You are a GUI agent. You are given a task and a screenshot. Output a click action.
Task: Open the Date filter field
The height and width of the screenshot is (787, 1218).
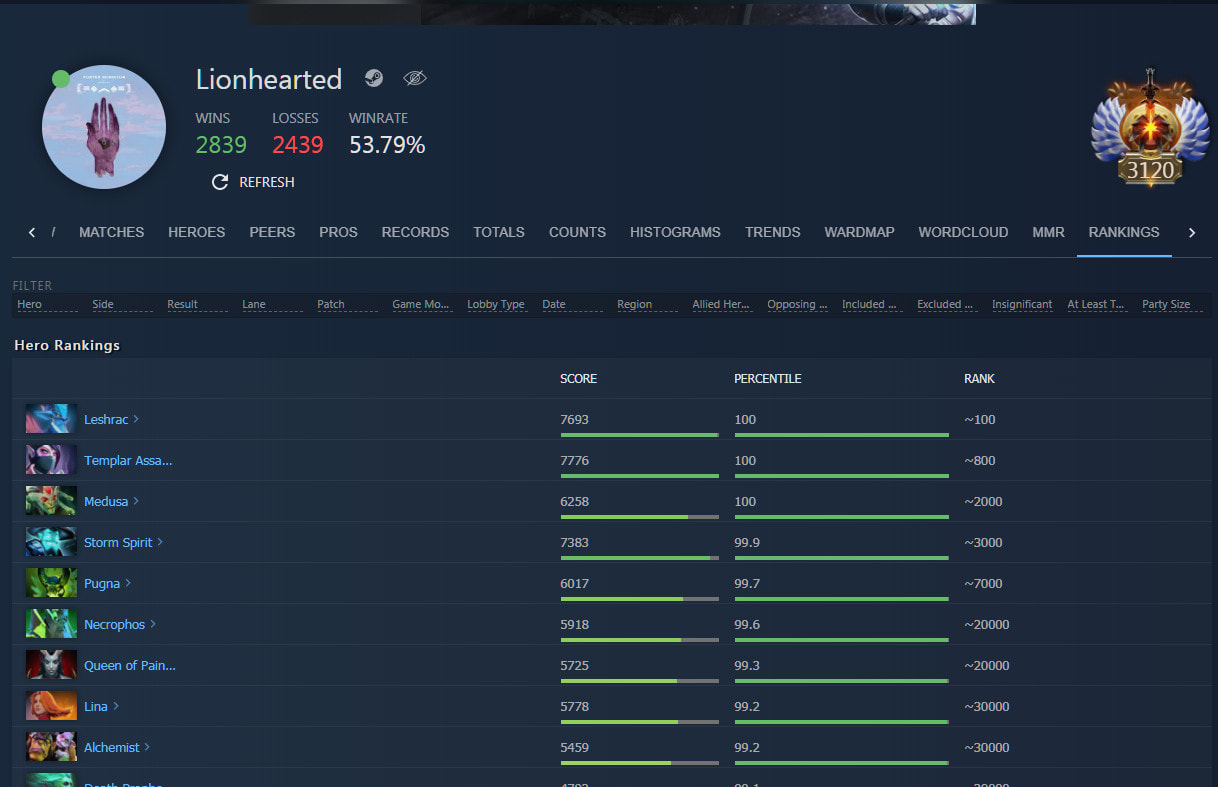pyautogui.click(x=573, y=304)
